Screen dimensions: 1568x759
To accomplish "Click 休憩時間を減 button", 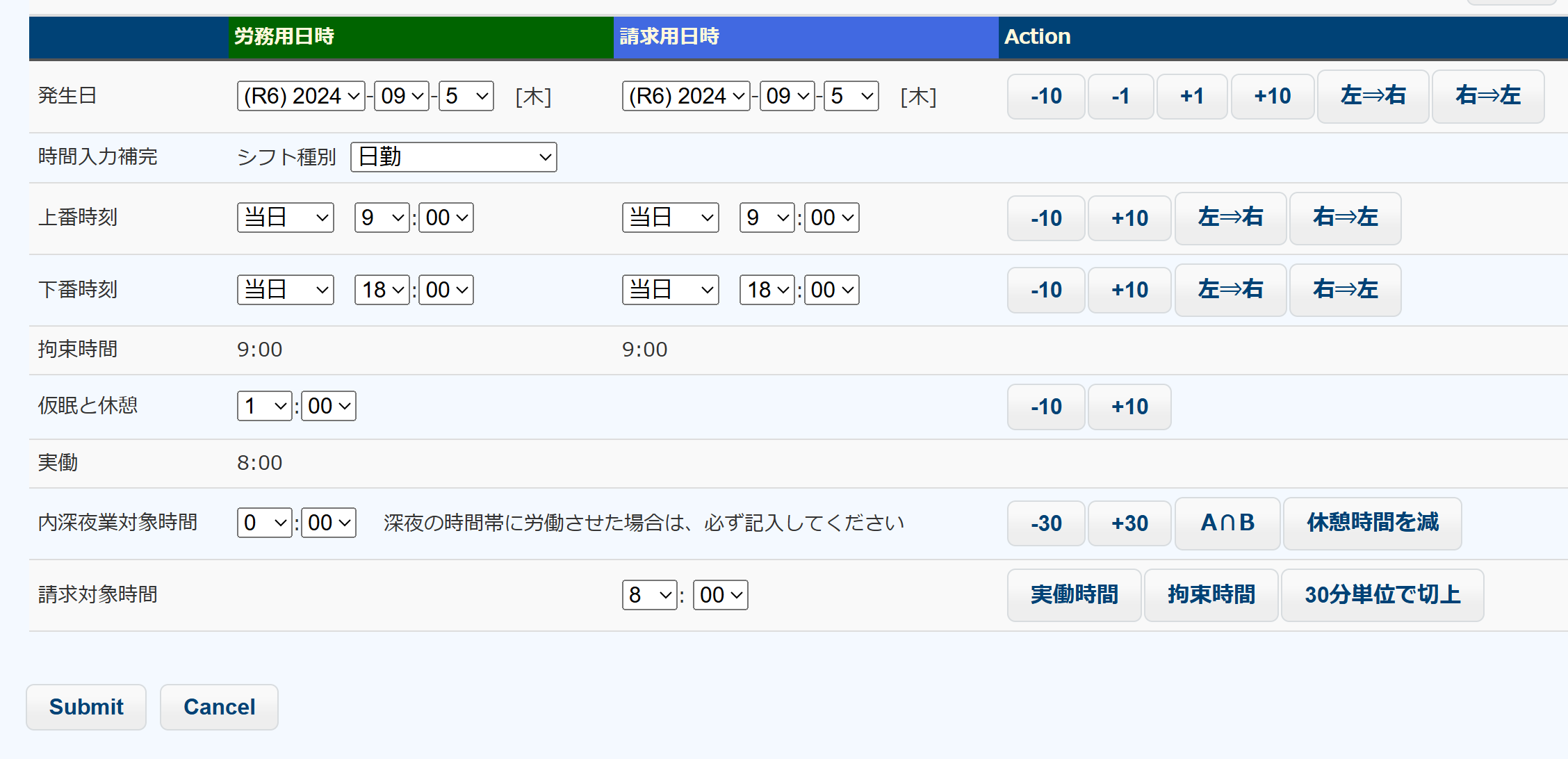I will point(1372,523).
